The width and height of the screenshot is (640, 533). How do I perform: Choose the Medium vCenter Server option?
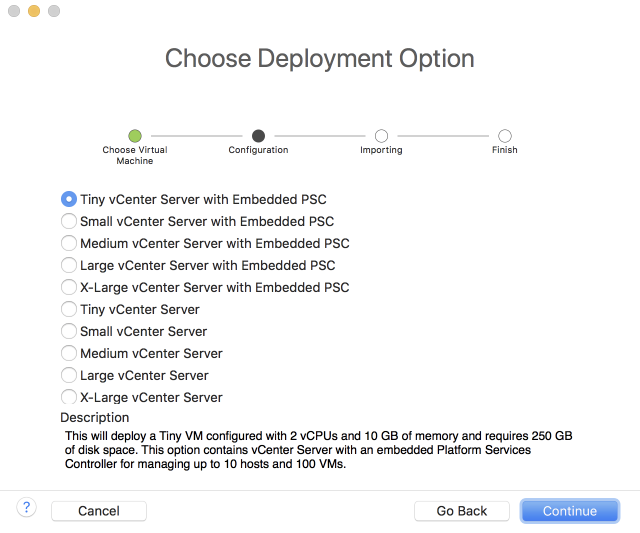[69, 353]
